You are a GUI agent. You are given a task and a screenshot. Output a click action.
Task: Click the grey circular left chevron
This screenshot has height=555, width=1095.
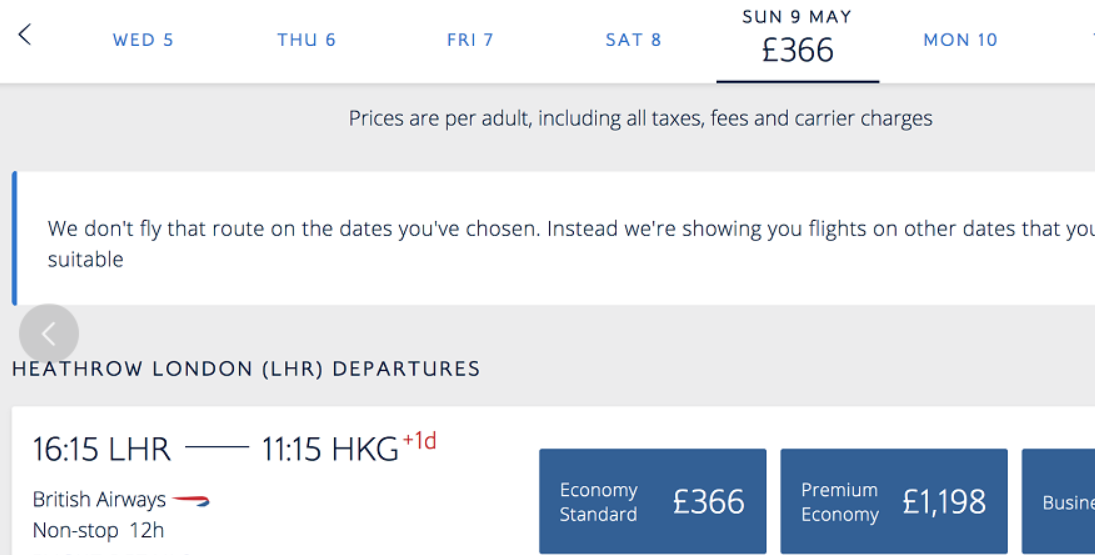[49, 334]
